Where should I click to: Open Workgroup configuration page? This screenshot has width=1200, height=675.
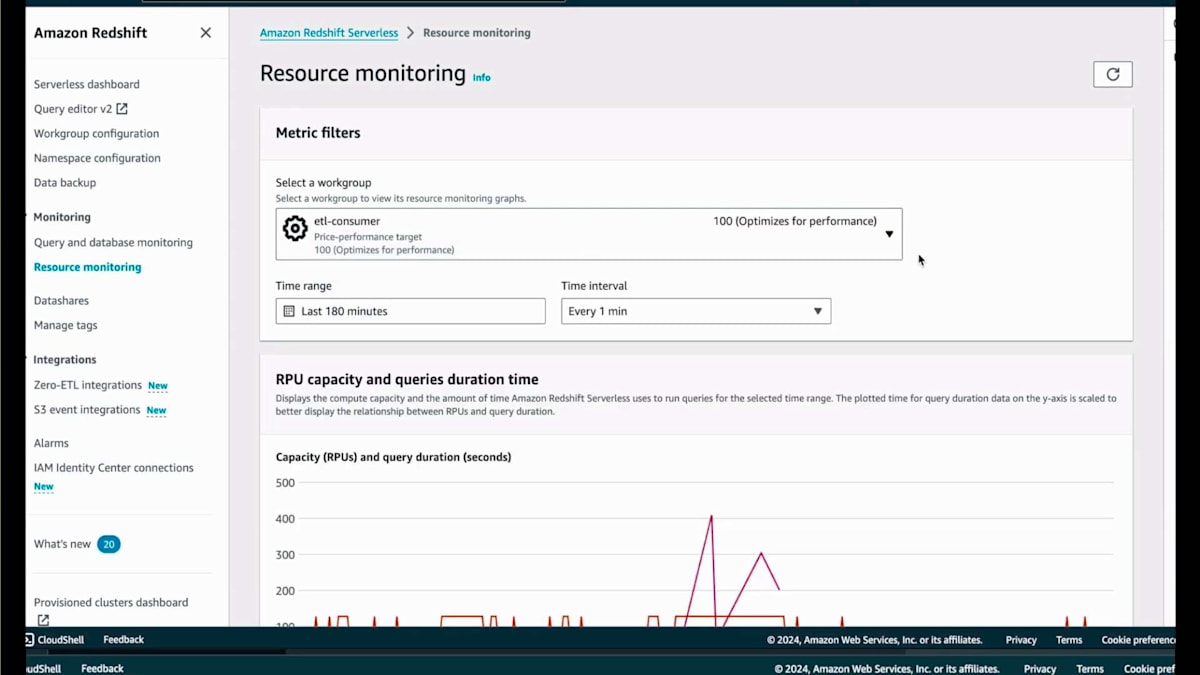point(96,133)
